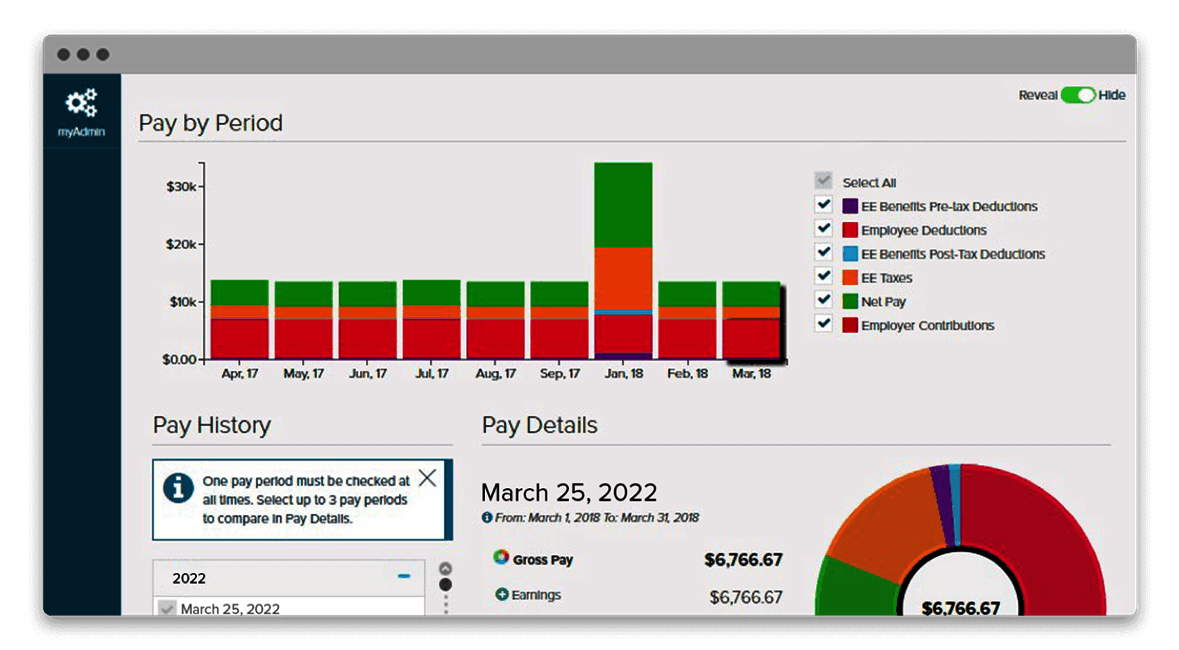Toggle the March 25, 2022 pay period checkbox
1179x650 pixels.
167,608
